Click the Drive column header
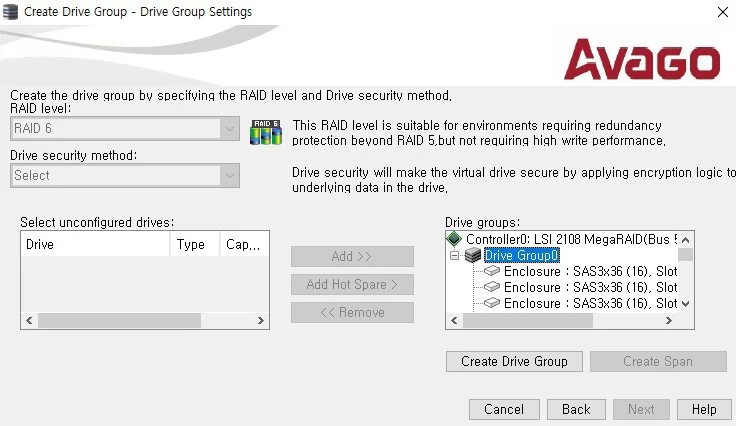Image resolution: width=736 pixels, height=426 pixels. pos(95,244)
